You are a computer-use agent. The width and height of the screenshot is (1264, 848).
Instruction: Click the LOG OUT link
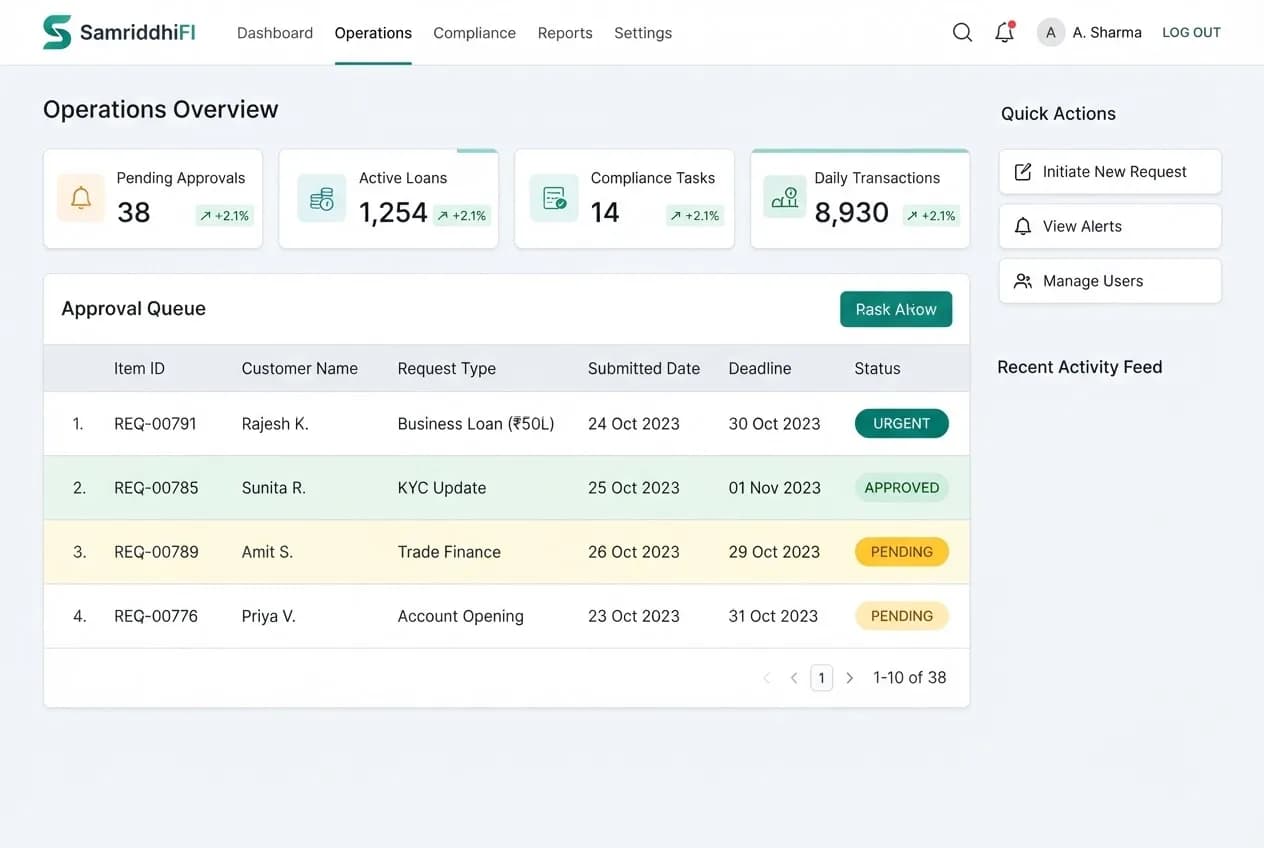pyautogui.click(x=1191, y=33)
